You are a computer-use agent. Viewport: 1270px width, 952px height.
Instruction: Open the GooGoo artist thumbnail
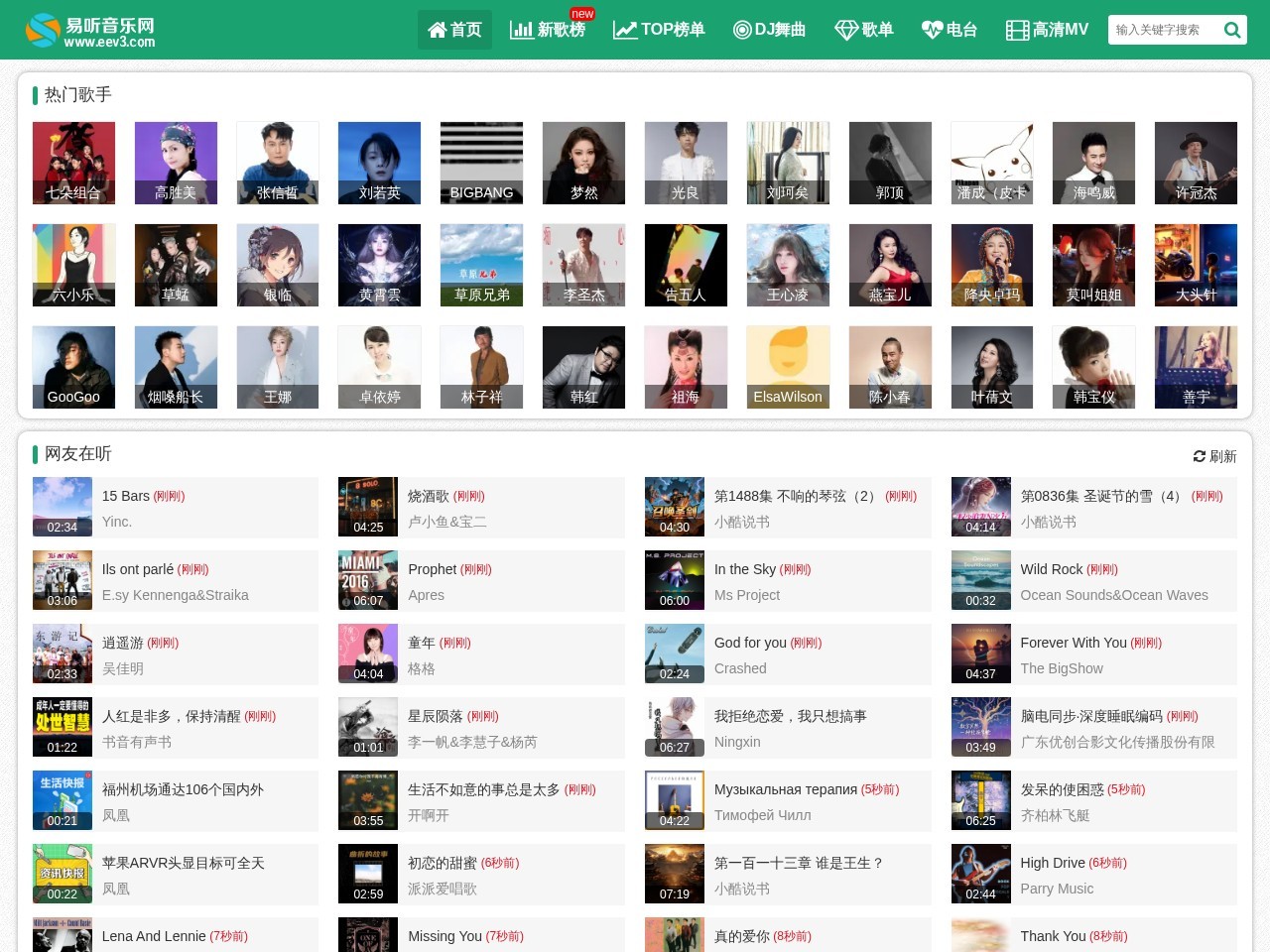click(73, 367)
